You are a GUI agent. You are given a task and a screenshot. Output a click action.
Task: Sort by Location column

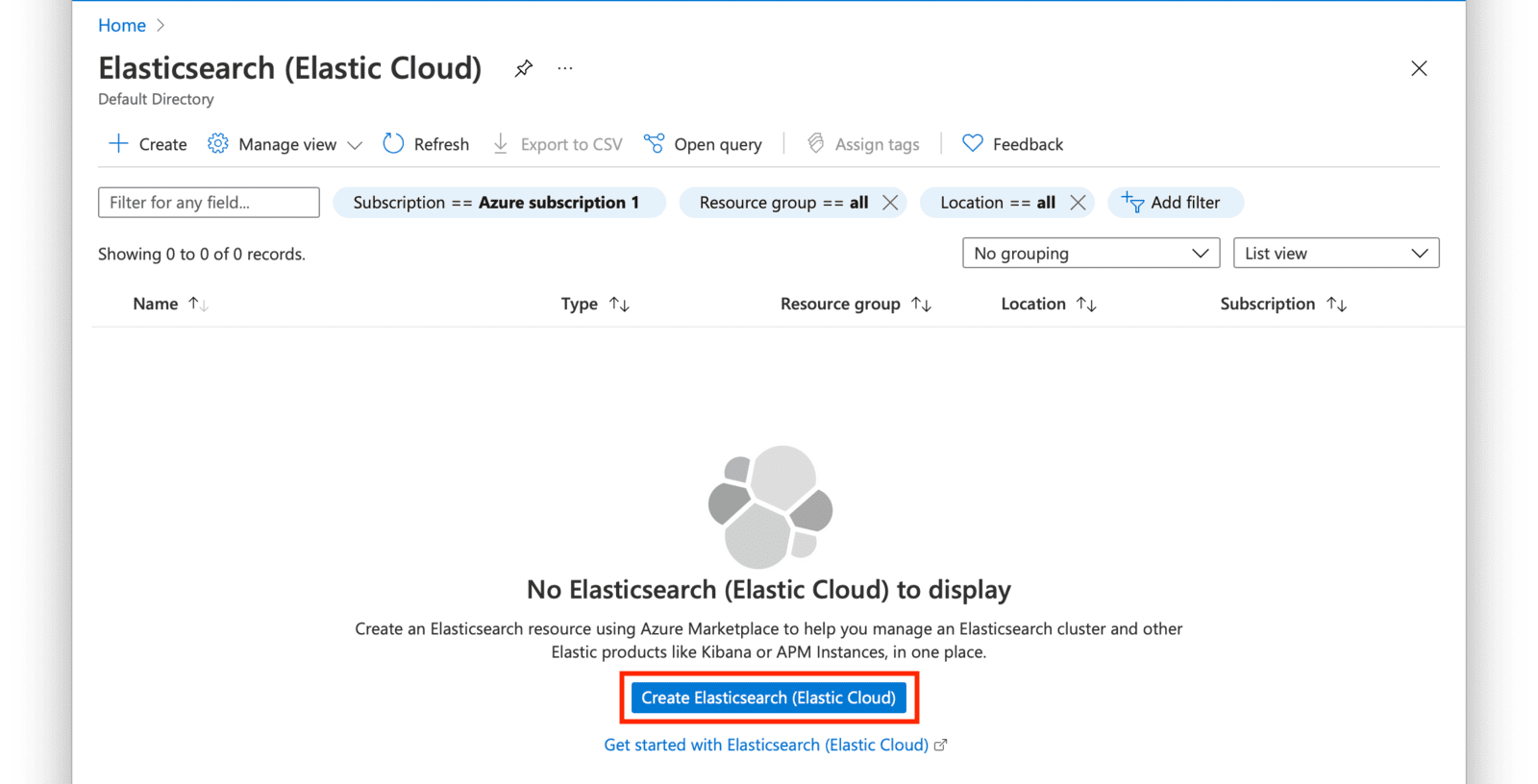point(1049,304)
